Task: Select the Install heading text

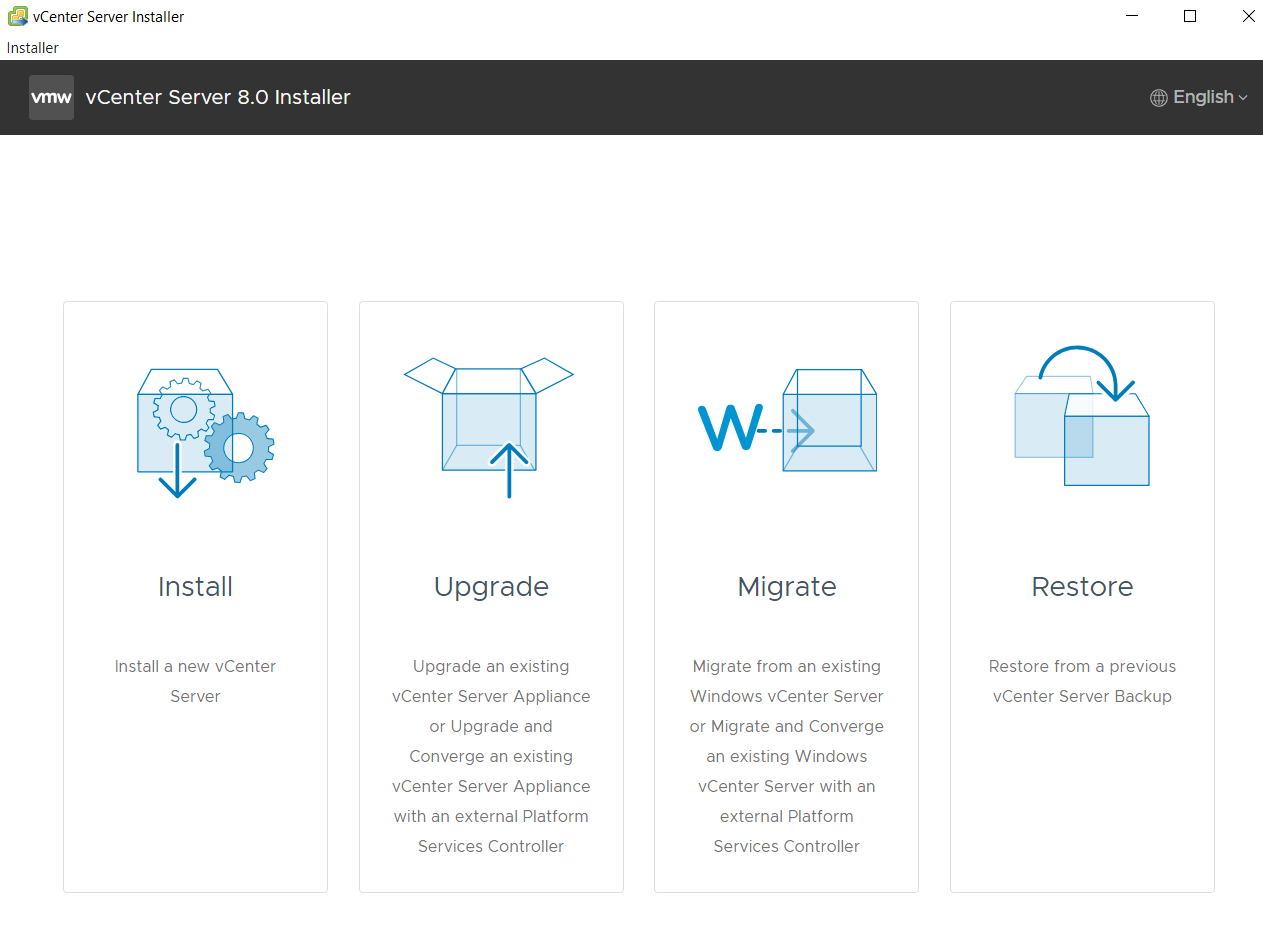Action: [x=195, y=586]
